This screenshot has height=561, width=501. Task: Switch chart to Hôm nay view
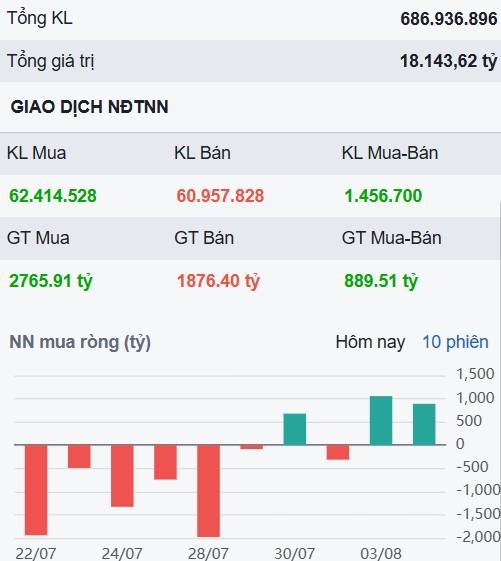(x=370, y=342)
